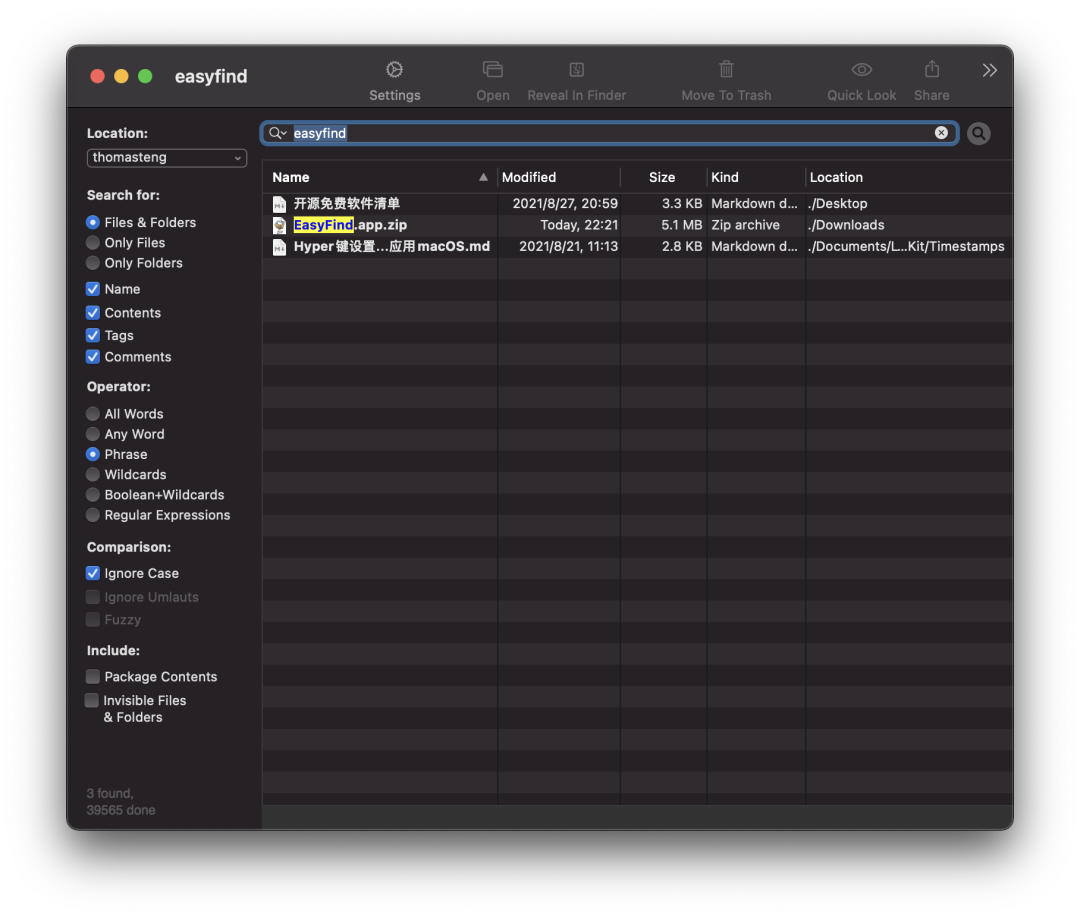Select the Only Files radio button
This screenshot has width=1080, height=918.
93,243
